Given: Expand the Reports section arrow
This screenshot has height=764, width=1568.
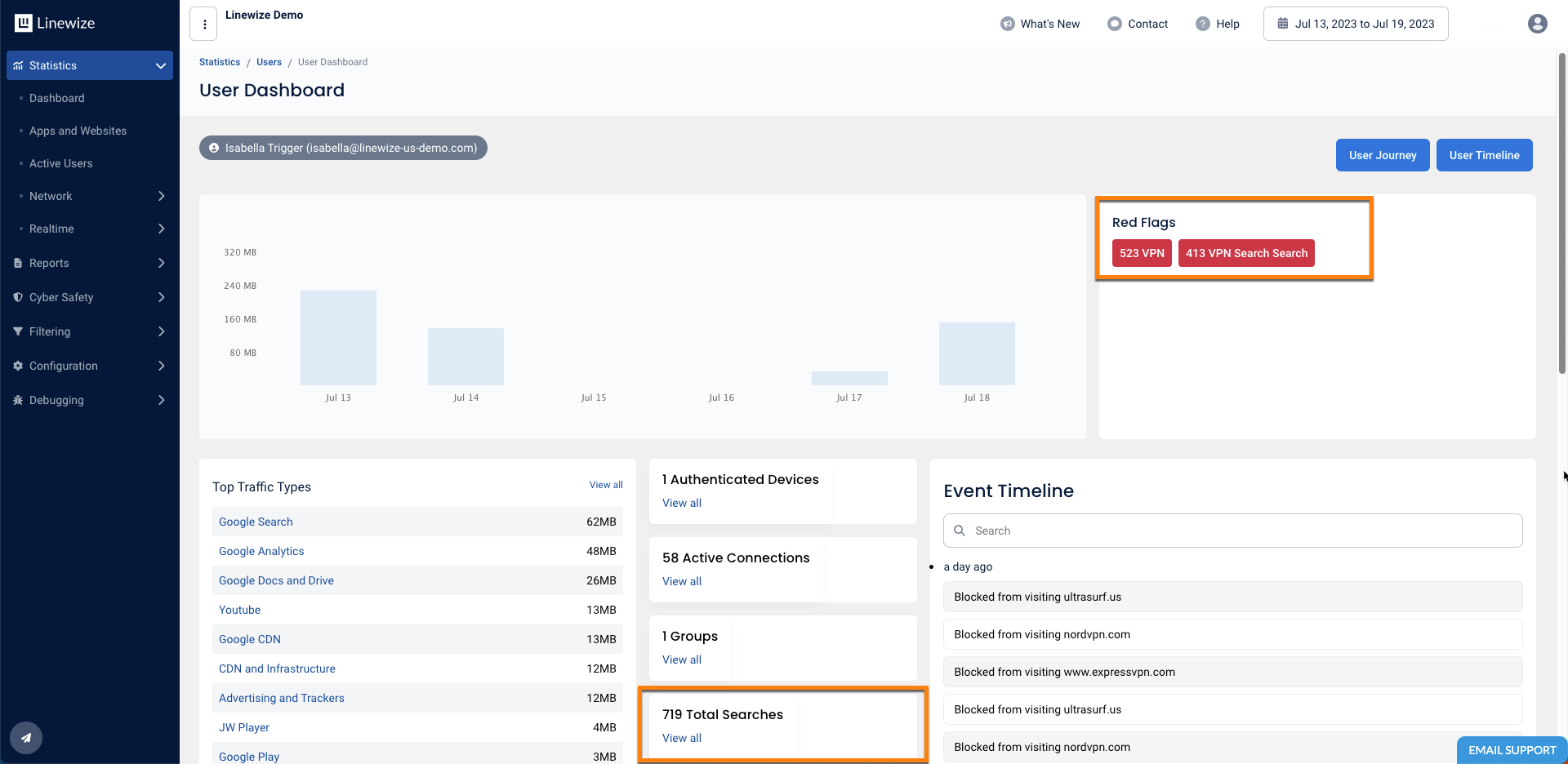Looking at the screenshot, I should 161,263.
